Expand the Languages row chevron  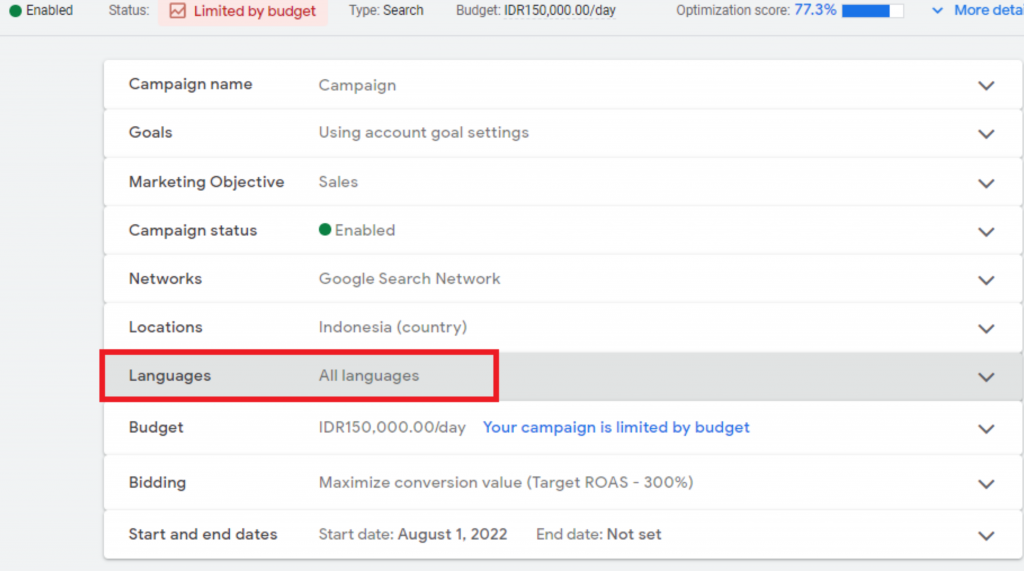point(986,377)
